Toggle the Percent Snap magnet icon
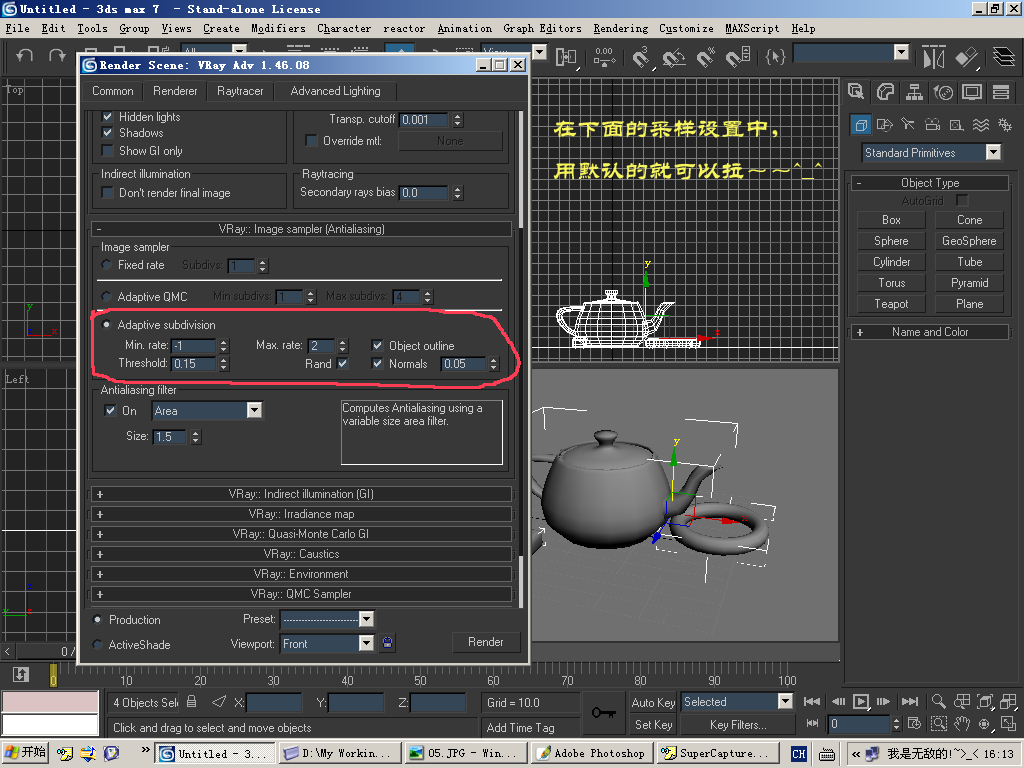The image size is (1024, 768). [705, 57]
